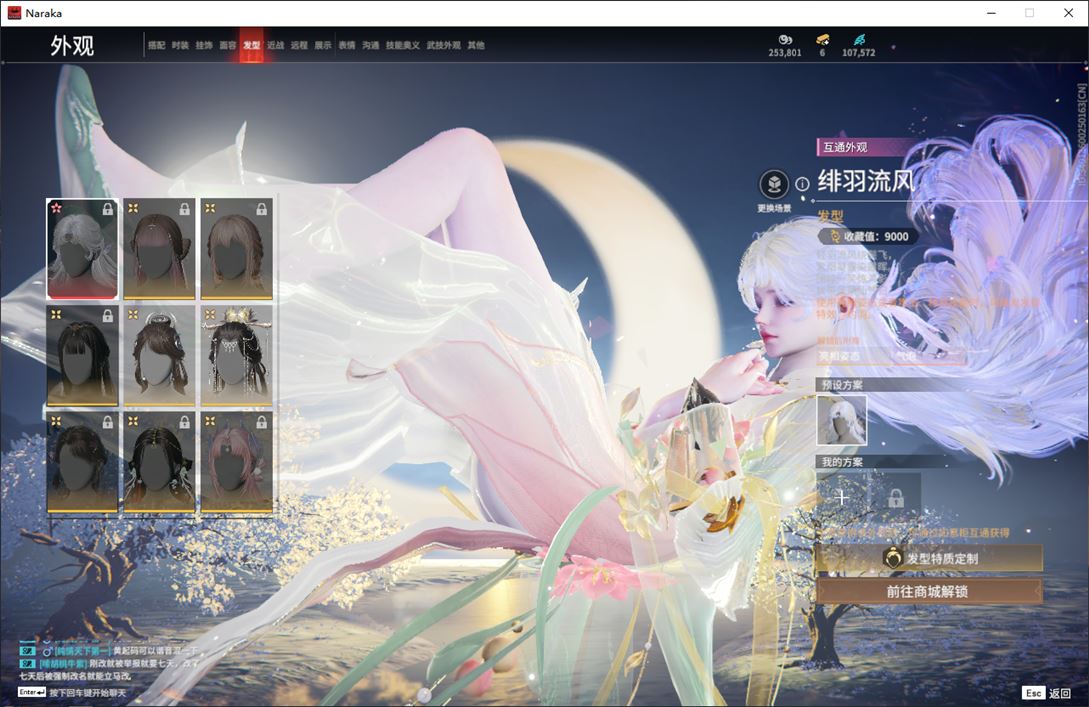The width and height of the screenshot is (1089, 707).
Task: Select the locked black long hair with bangs
Action: click(x=82, y=356)
